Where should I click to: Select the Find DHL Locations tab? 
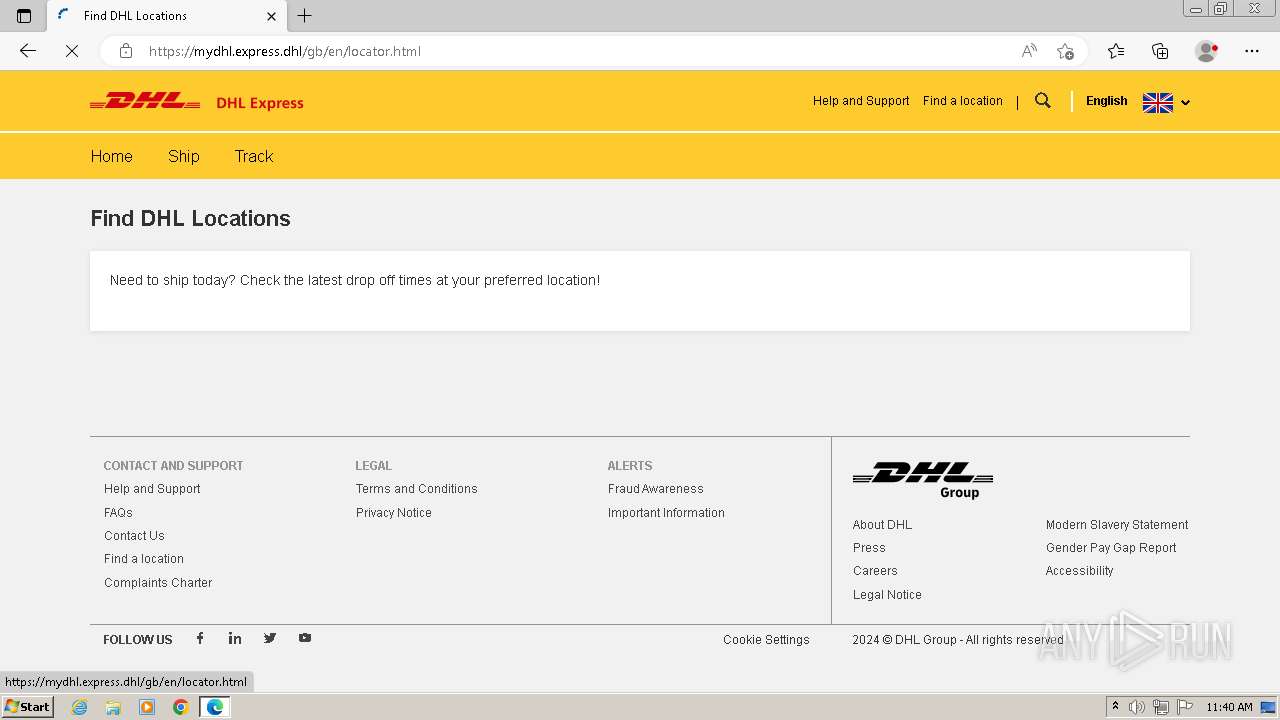coord(167,16)
